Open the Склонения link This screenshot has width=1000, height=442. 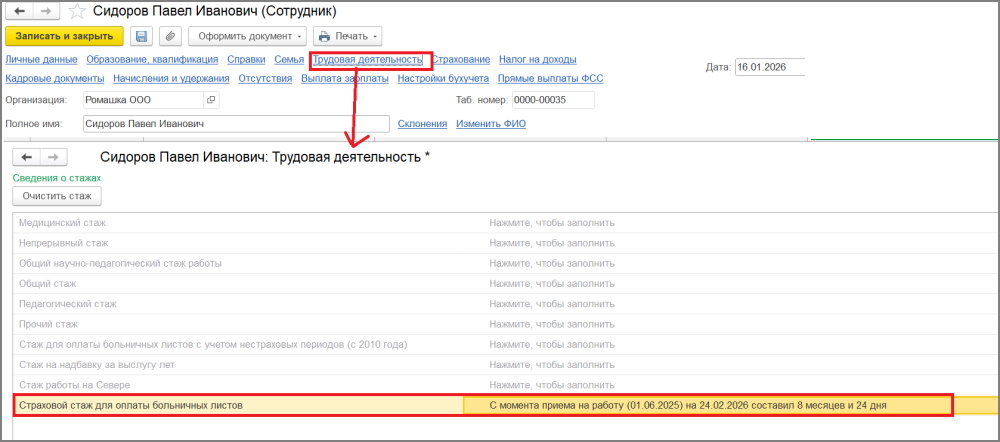[421, 124]
